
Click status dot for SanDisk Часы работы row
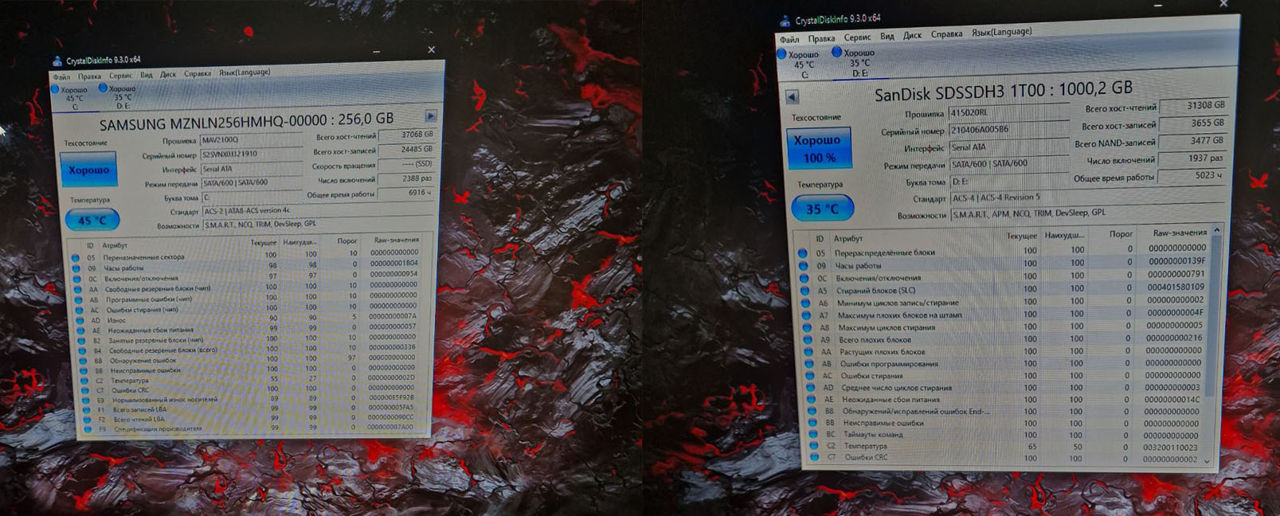(802, 266)
